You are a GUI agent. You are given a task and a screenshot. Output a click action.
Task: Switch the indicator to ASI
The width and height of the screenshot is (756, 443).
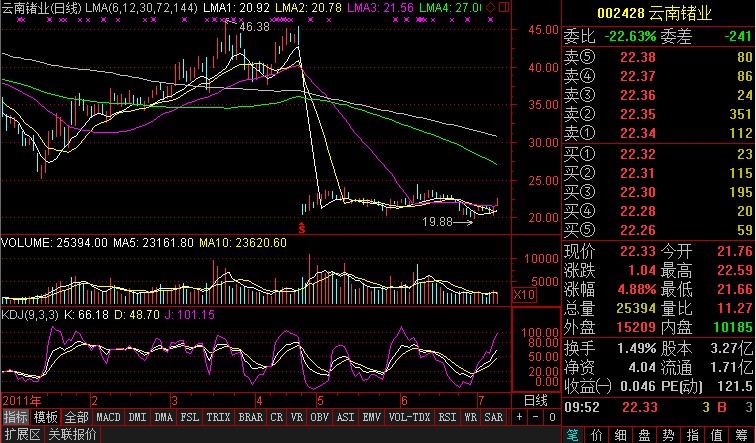(x=345, y=417)
